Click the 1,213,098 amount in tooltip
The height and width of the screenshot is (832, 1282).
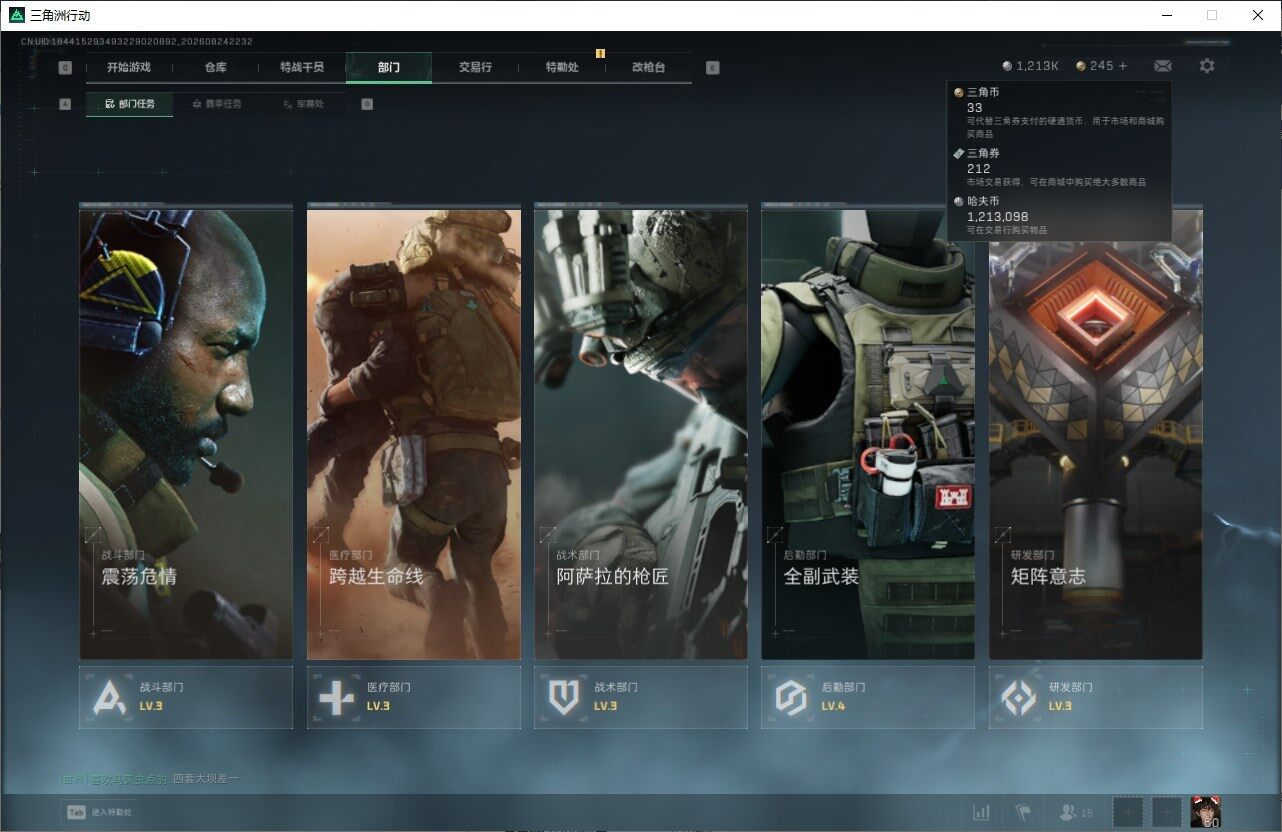tap(998, 216)
